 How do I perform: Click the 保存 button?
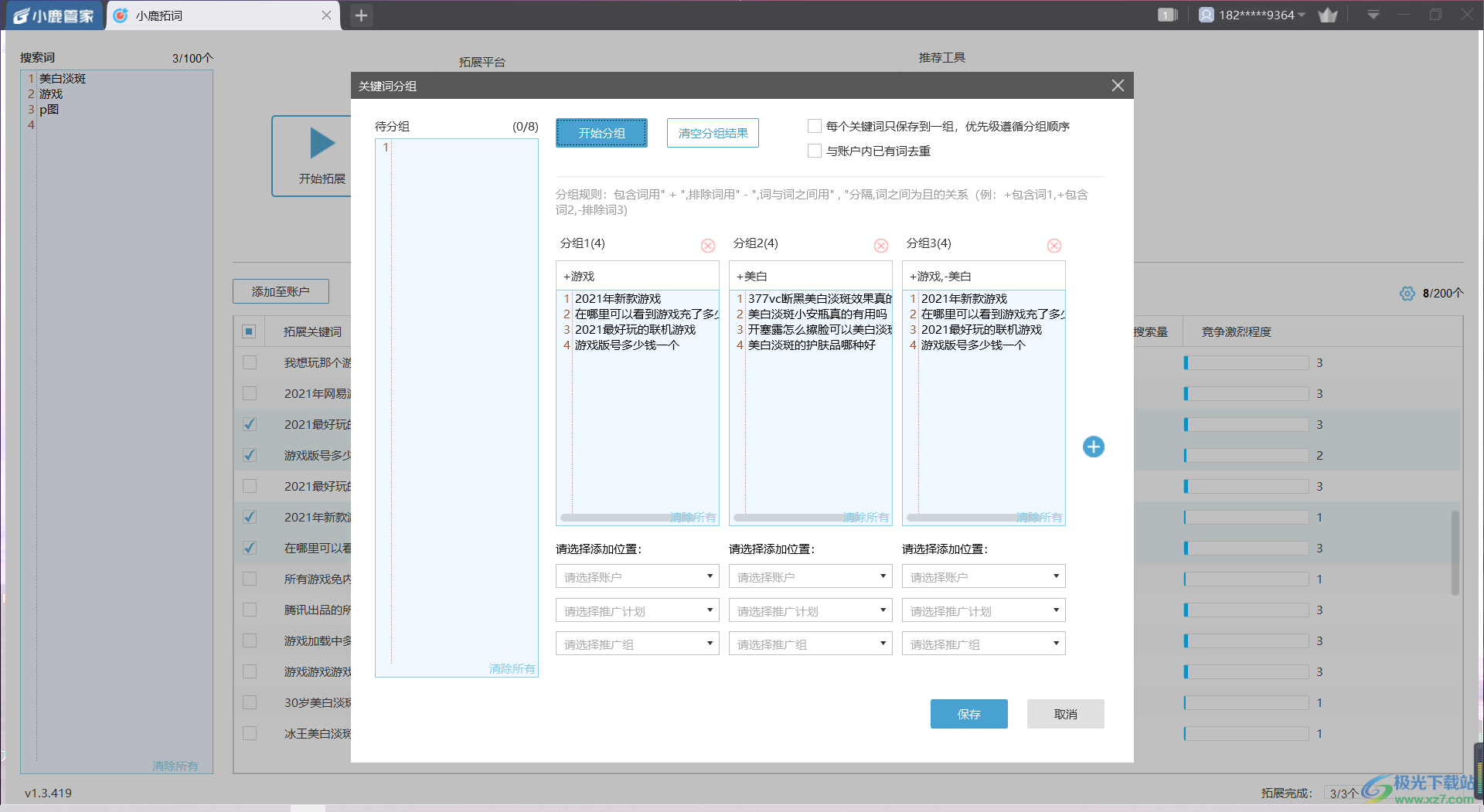coord(968,714)
